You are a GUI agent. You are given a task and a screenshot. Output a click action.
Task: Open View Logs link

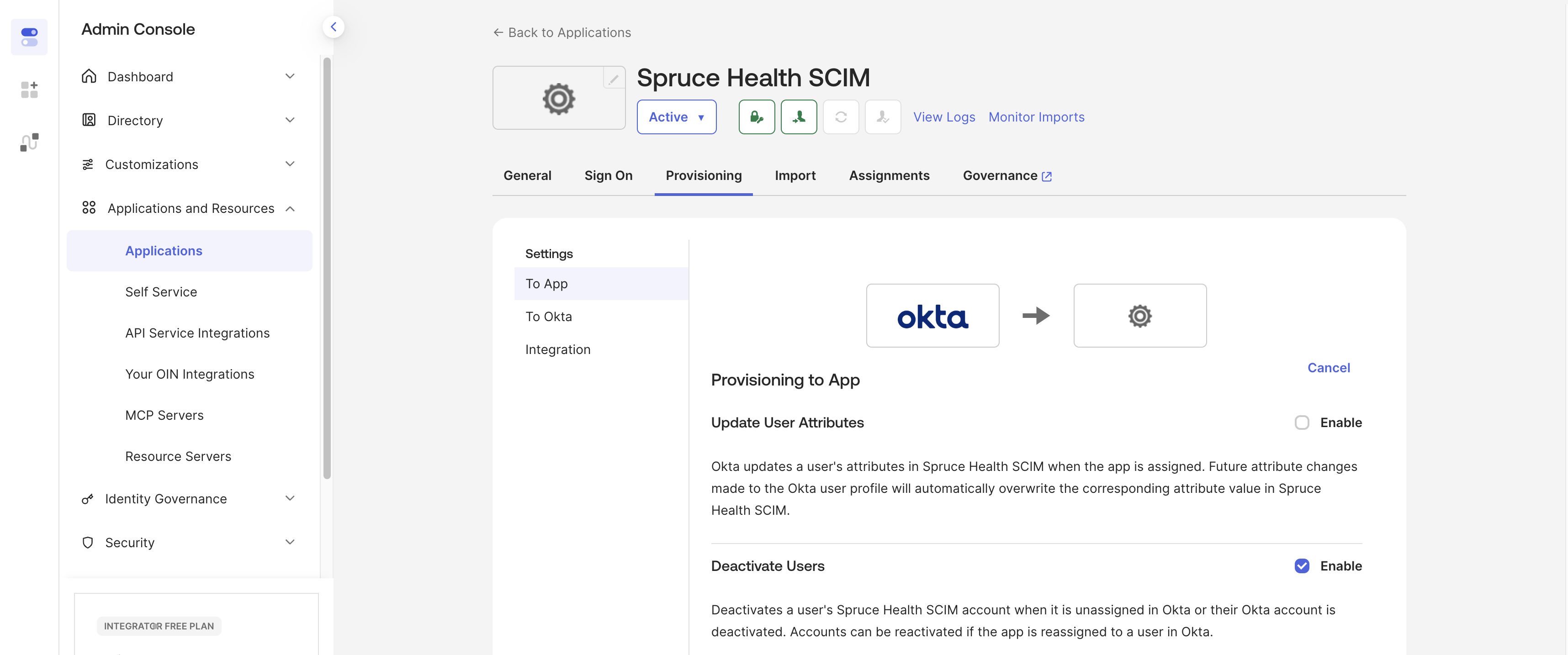coord(944,117)
